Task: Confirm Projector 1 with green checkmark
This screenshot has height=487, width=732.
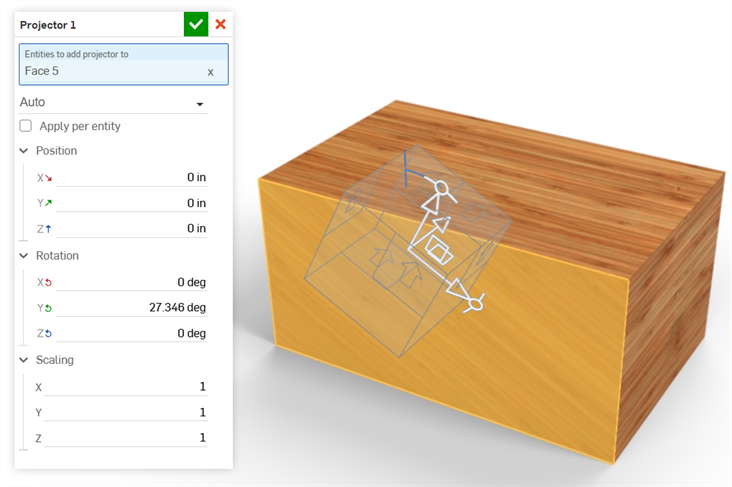Action: (196, 24)
